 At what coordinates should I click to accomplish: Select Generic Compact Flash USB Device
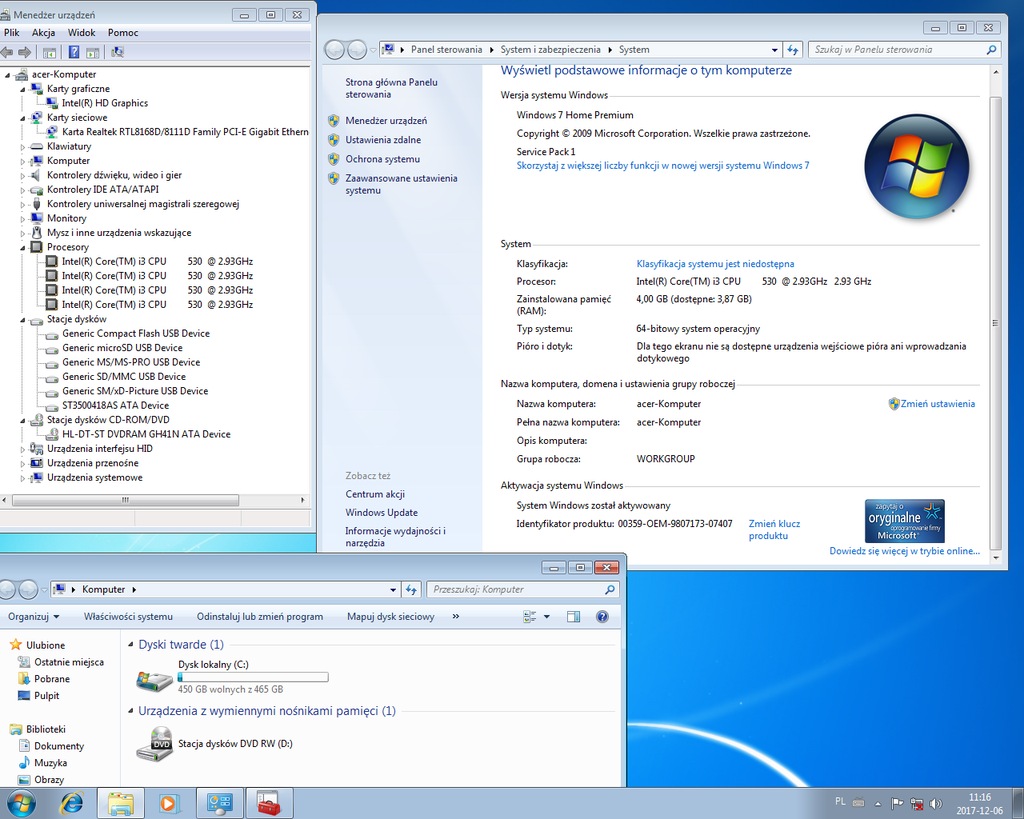[136, 333]
